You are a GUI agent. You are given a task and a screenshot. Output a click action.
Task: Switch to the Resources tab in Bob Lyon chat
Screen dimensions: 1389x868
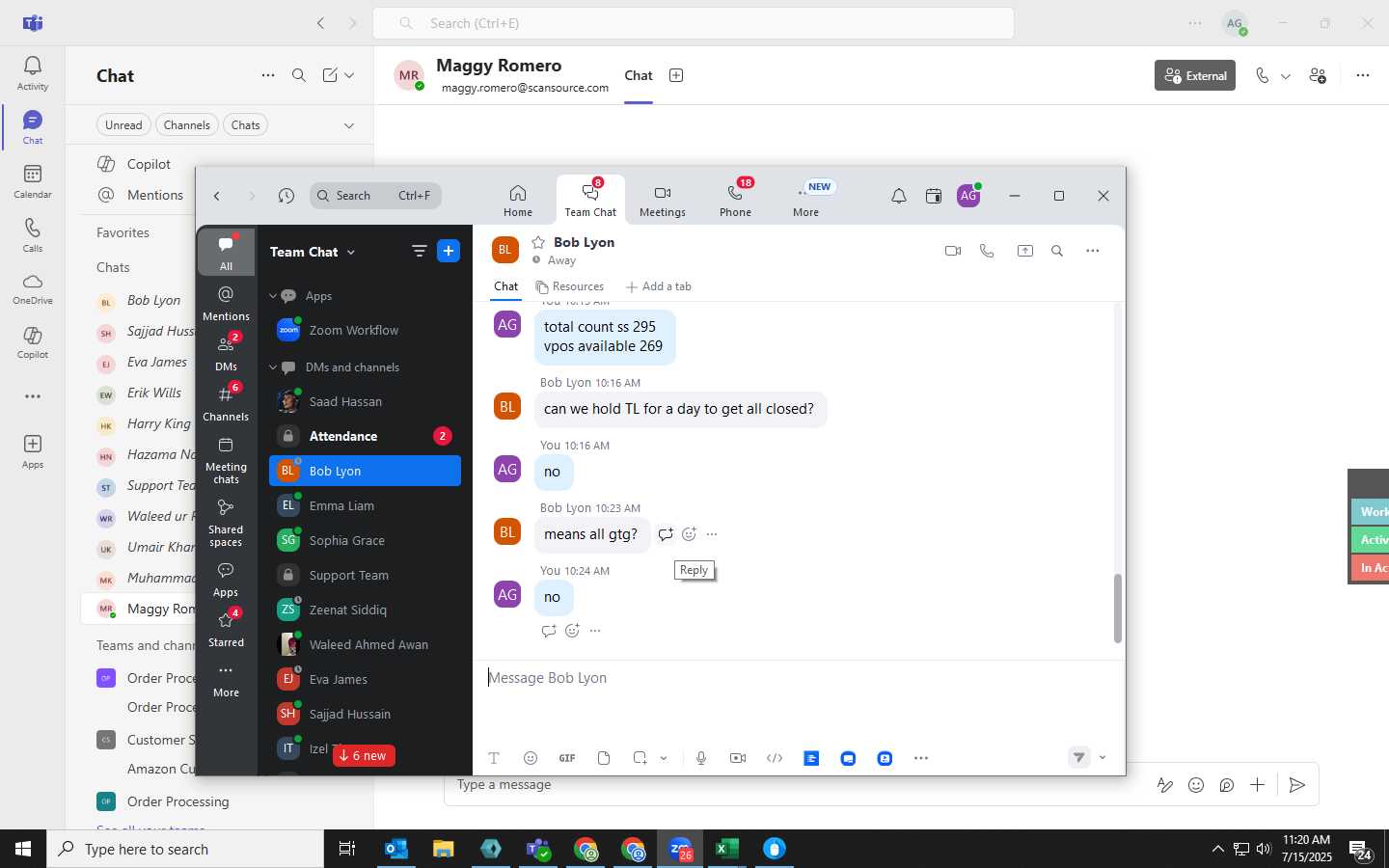pyautogui.click(x=570, y=286)
